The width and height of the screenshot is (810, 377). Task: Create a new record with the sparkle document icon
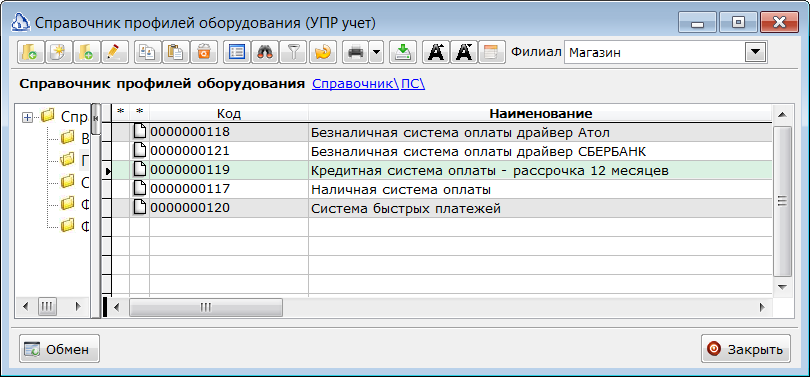tap(58, 52)
